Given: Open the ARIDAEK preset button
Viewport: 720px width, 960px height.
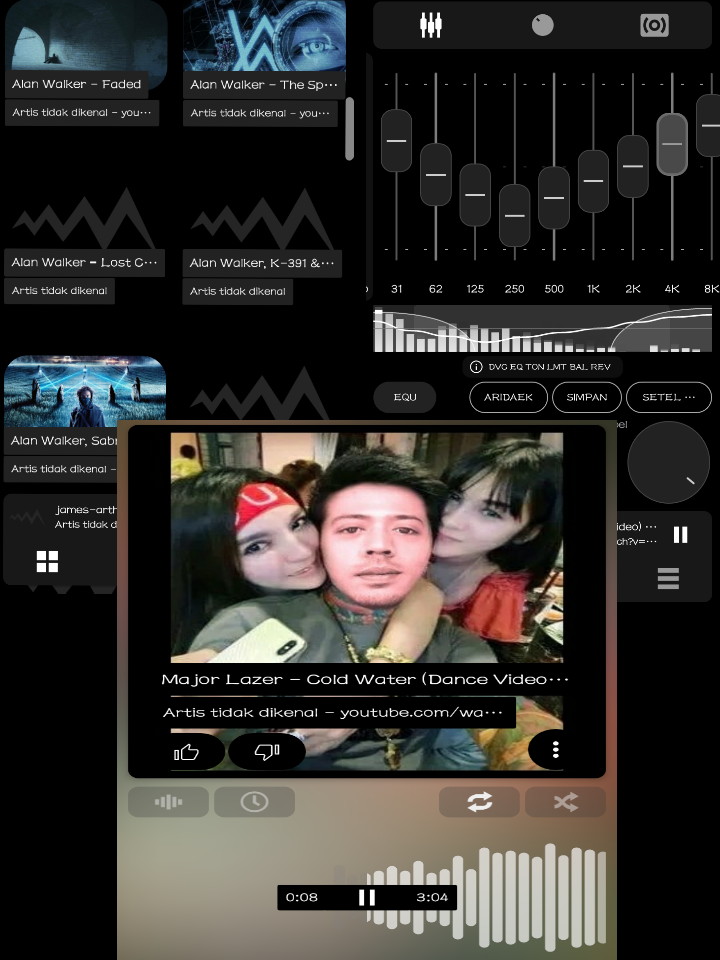Looking at the screenshot, I should pos(508,397).
